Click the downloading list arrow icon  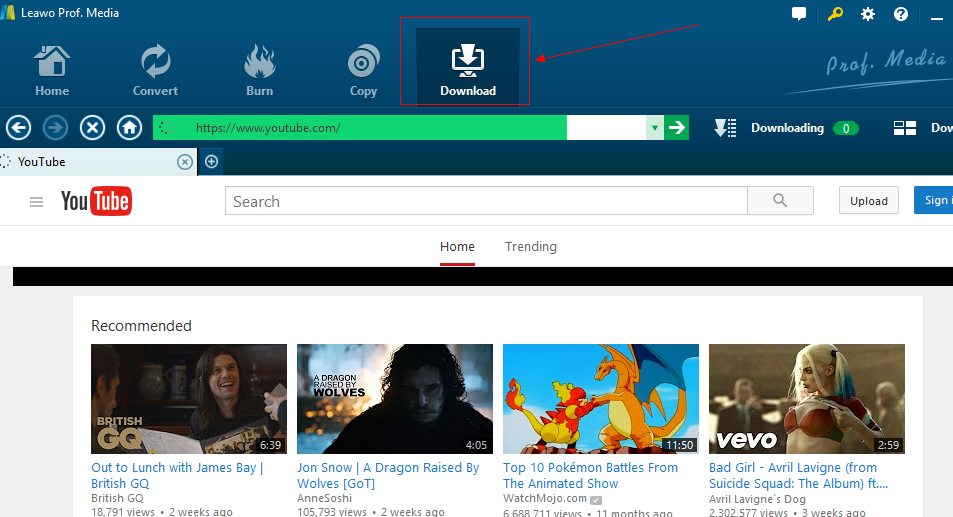(725, 128)
